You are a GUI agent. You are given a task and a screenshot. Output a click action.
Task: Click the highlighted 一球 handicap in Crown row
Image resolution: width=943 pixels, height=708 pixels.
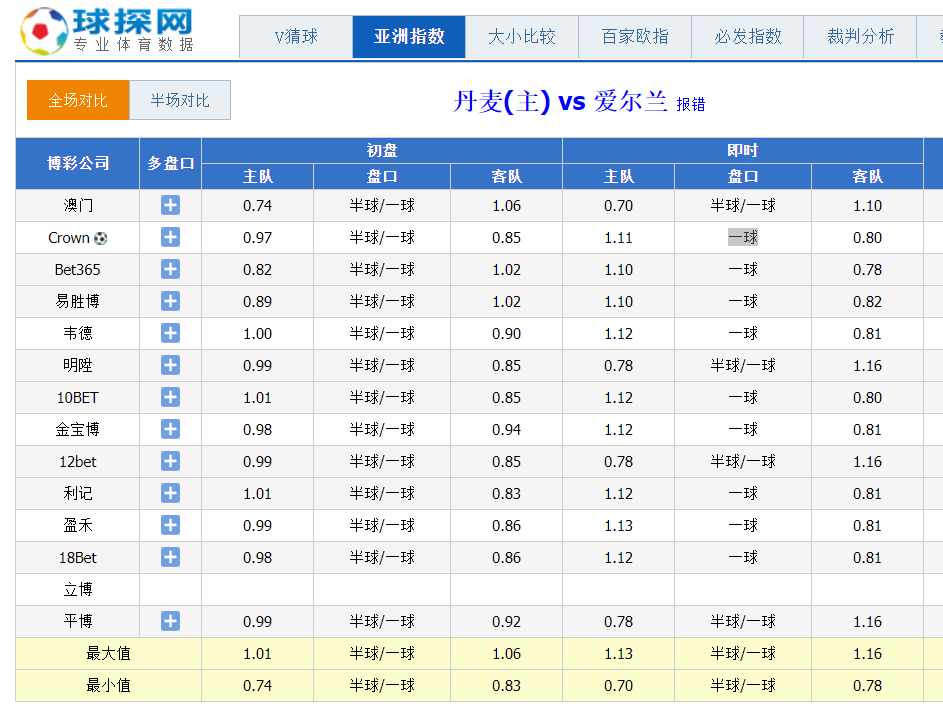point(743,238)
